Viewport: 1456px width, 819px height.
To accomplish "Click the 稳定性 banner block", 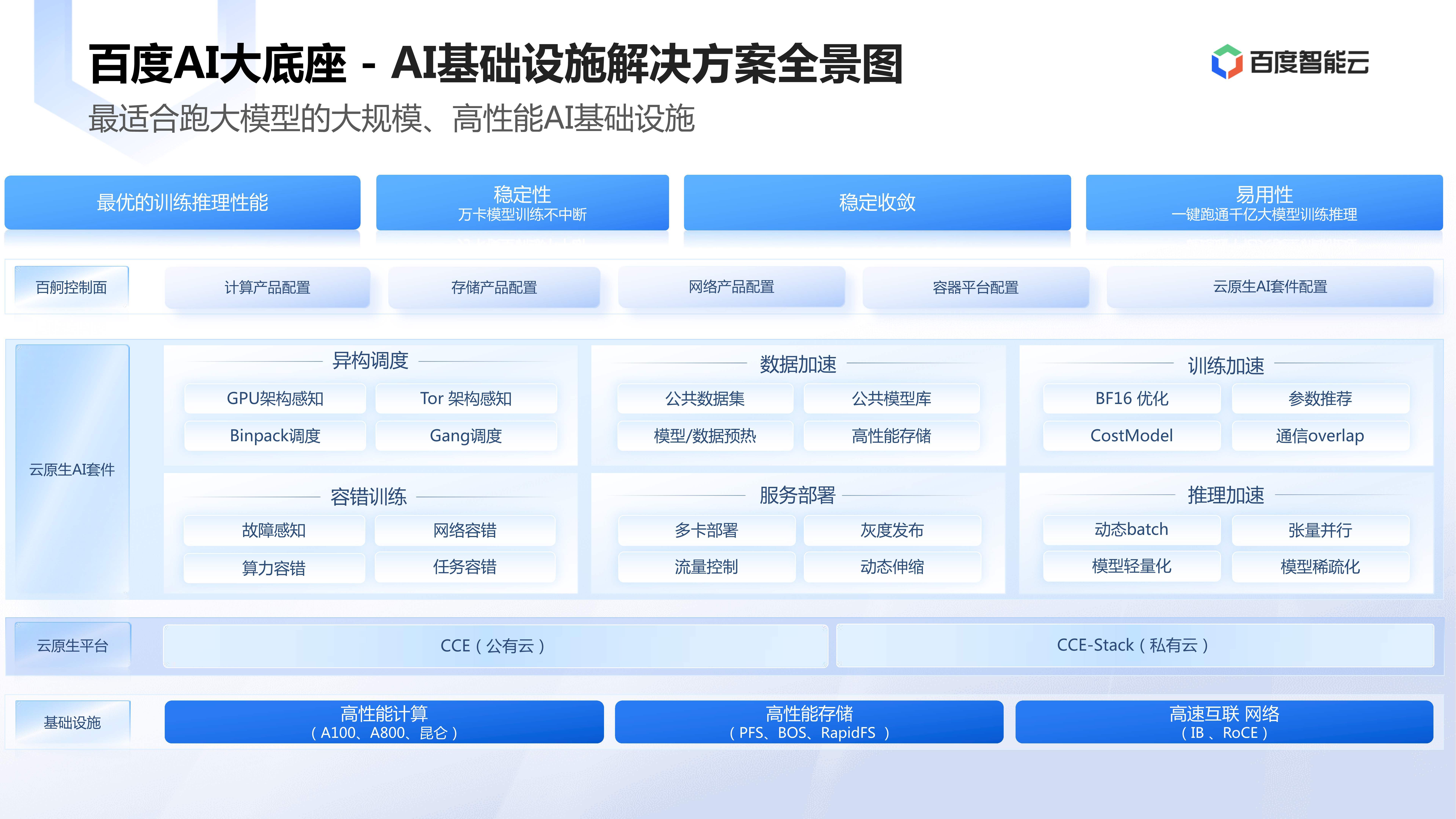I will click(x=522, y=202).
